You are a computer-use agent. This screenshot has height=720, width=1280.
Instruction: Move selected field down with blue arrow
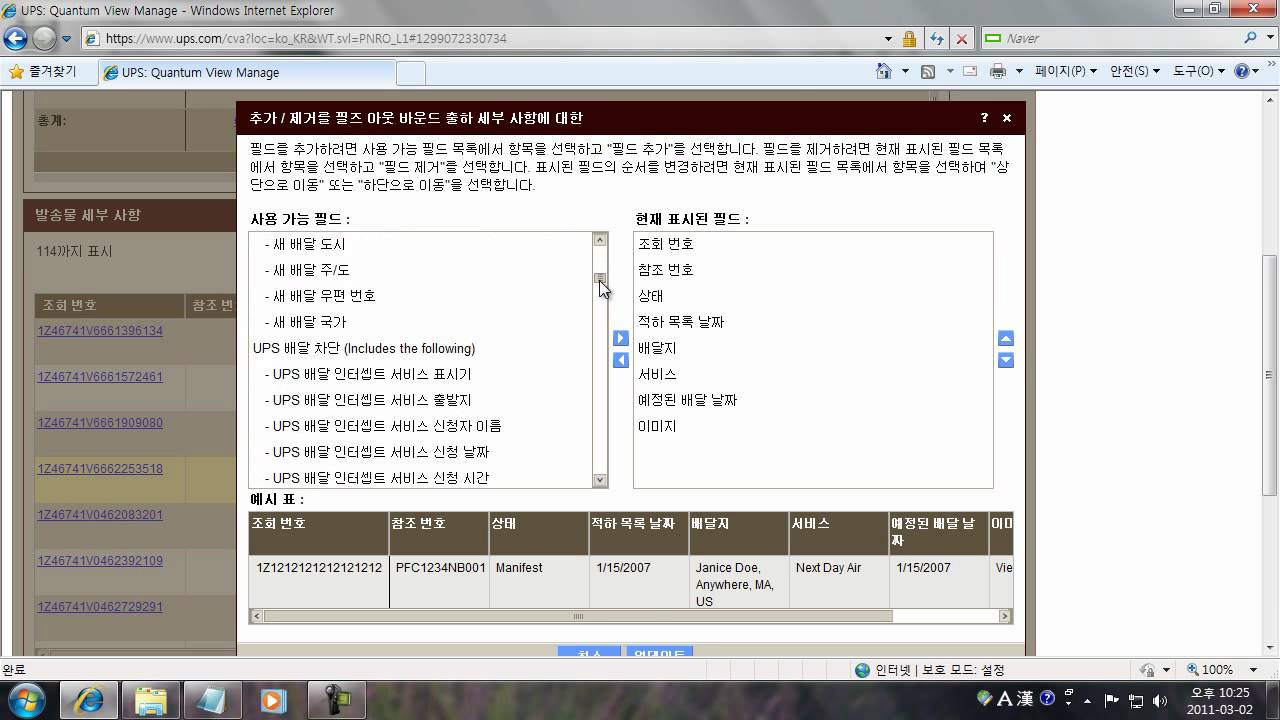(x=1006, y=360)
